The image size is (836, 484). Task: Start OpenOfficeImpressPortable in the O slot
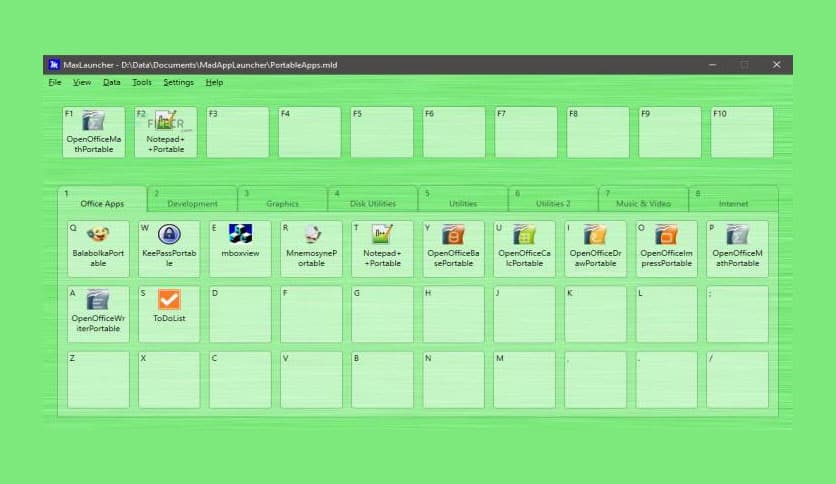click(x=666, y=249)
